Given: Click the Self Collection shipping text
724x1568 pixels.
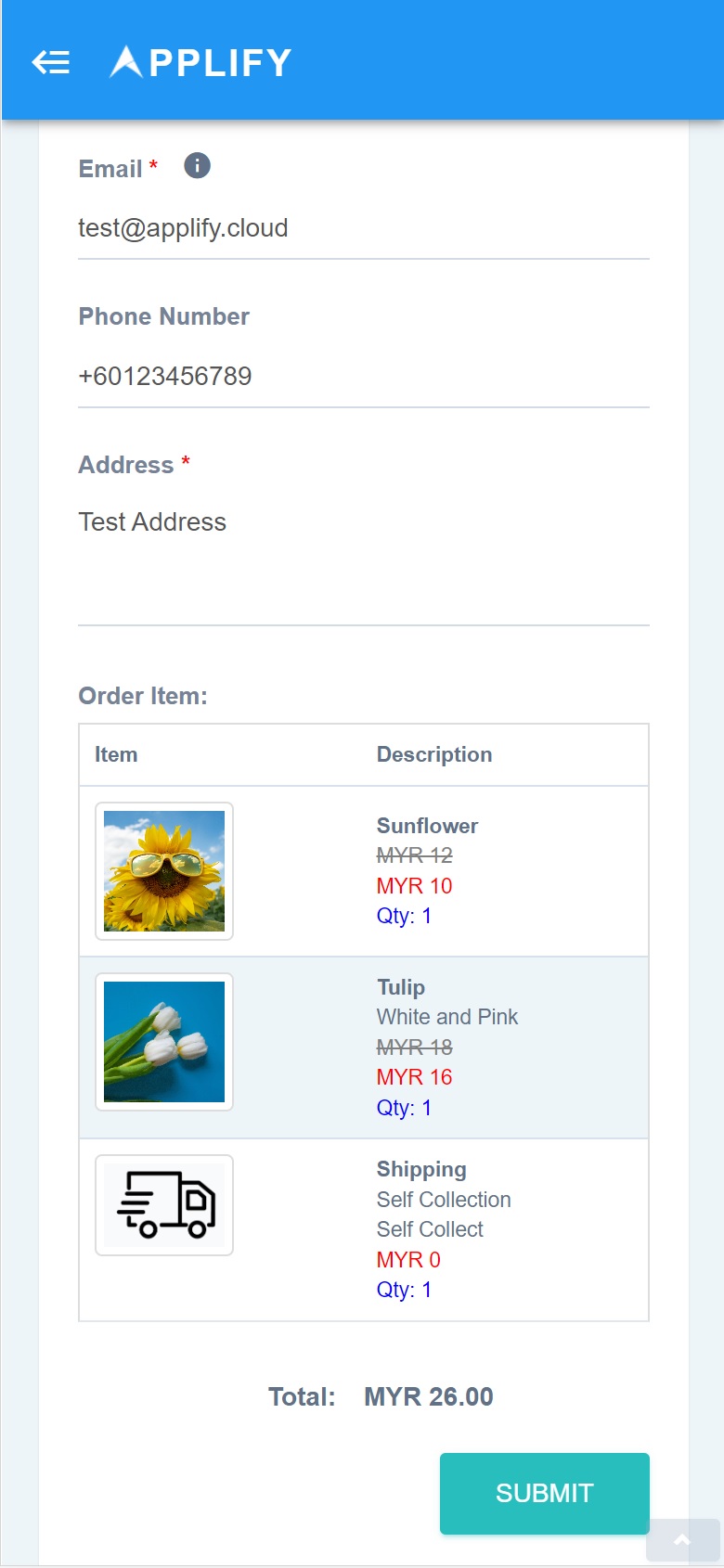Looking at the screenshot, I should point(444,1200).
